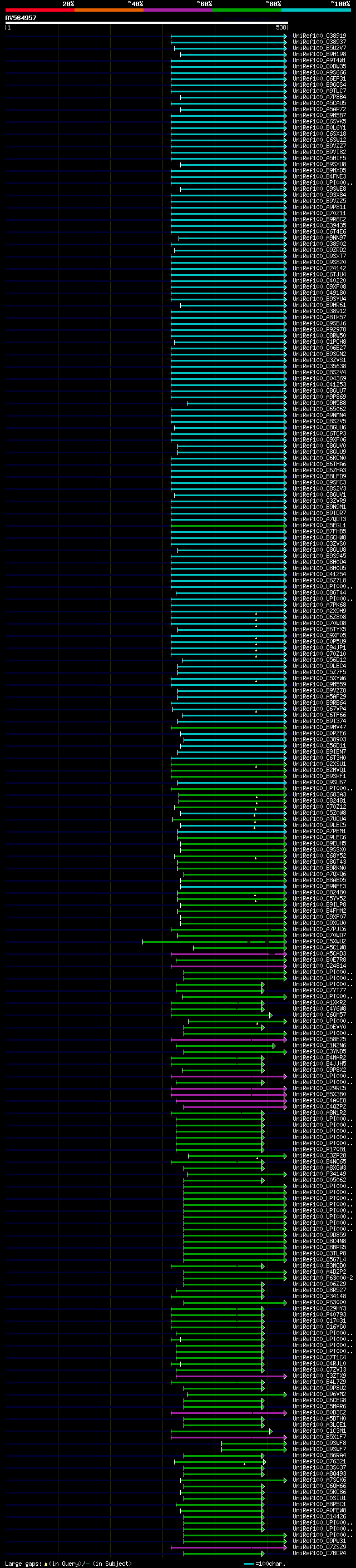
Task: Click the green ~80% identity legend segment
Action: [x=247, y=10]
